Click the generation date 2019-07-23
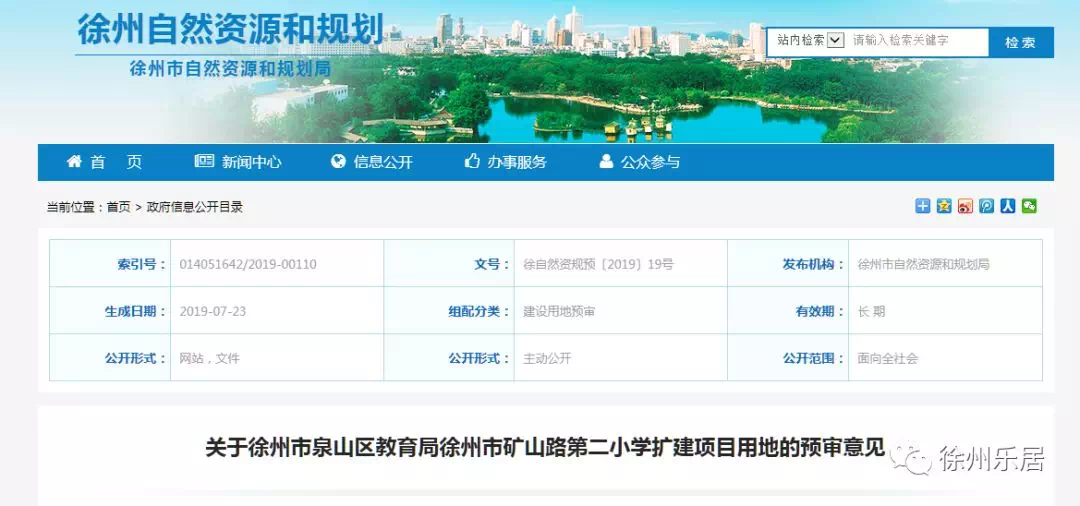Viewport: 1080px width, 506px height. click(212, 311)
